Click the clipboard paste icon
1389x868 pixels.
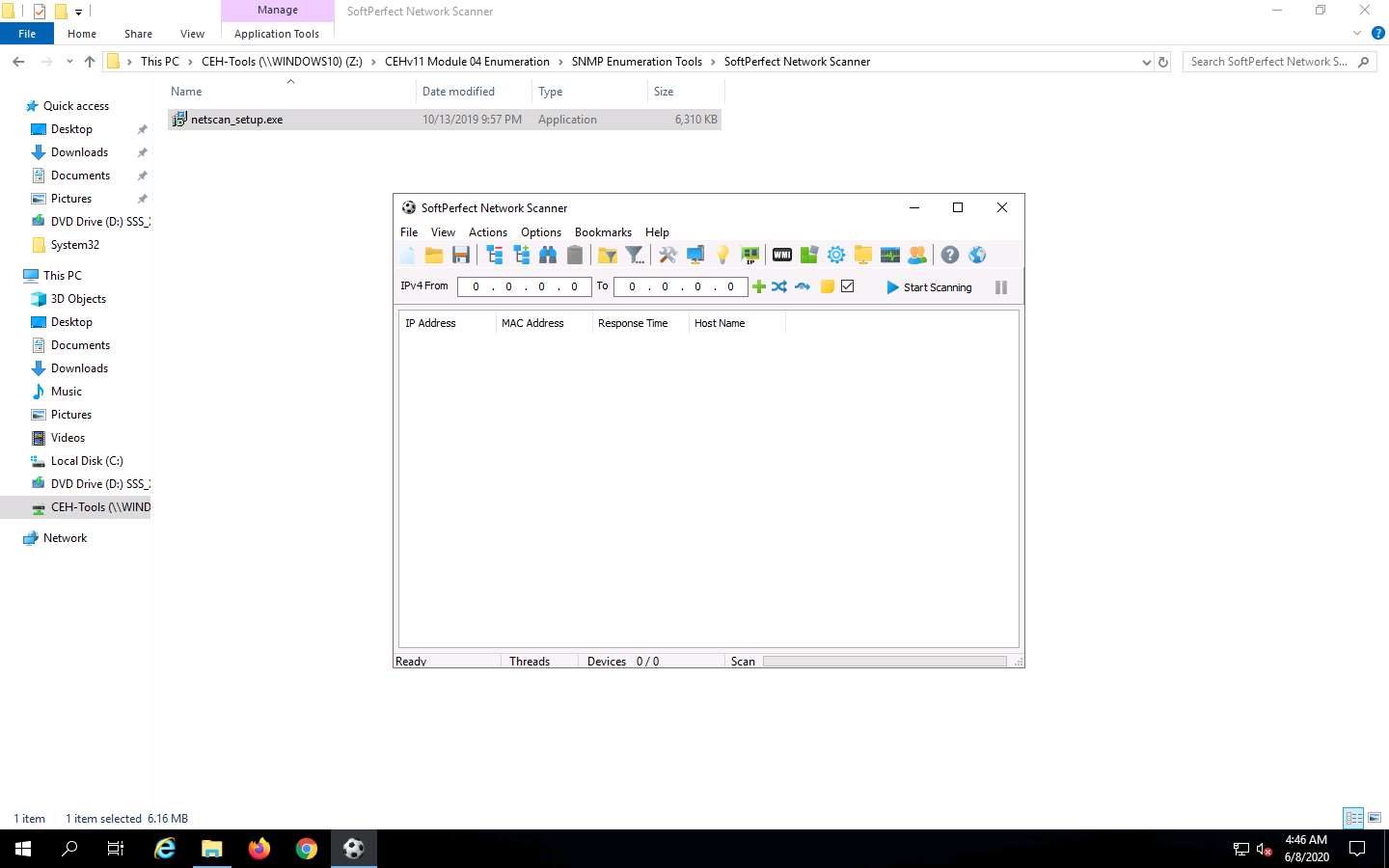575,256
